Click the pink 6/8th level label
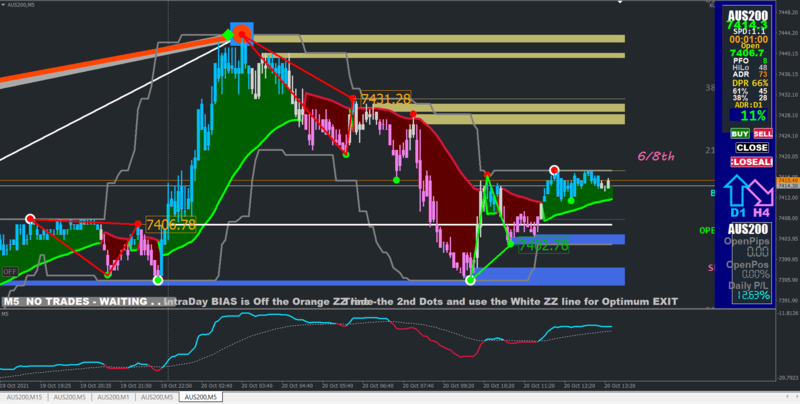 (656, 157)
